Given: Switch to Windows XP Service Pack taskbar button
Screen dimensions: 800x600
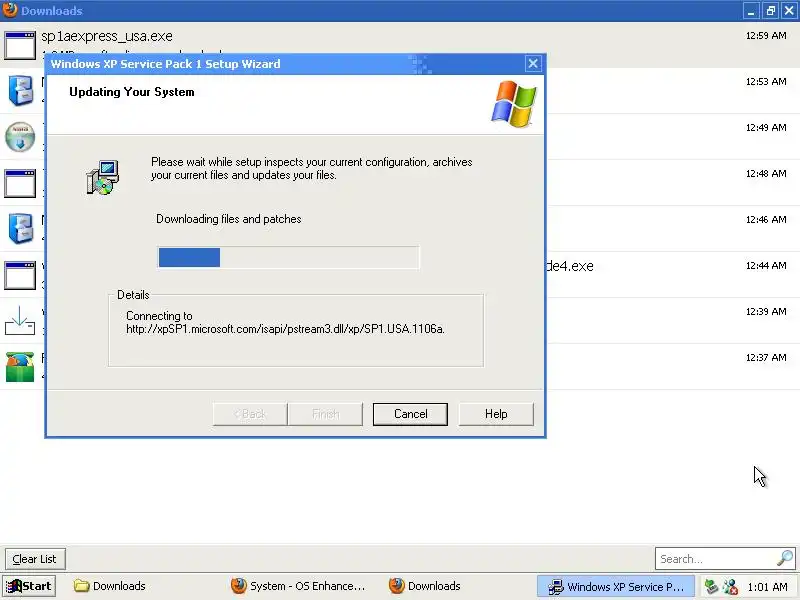Looking at the screenshot, I should 615,587.
